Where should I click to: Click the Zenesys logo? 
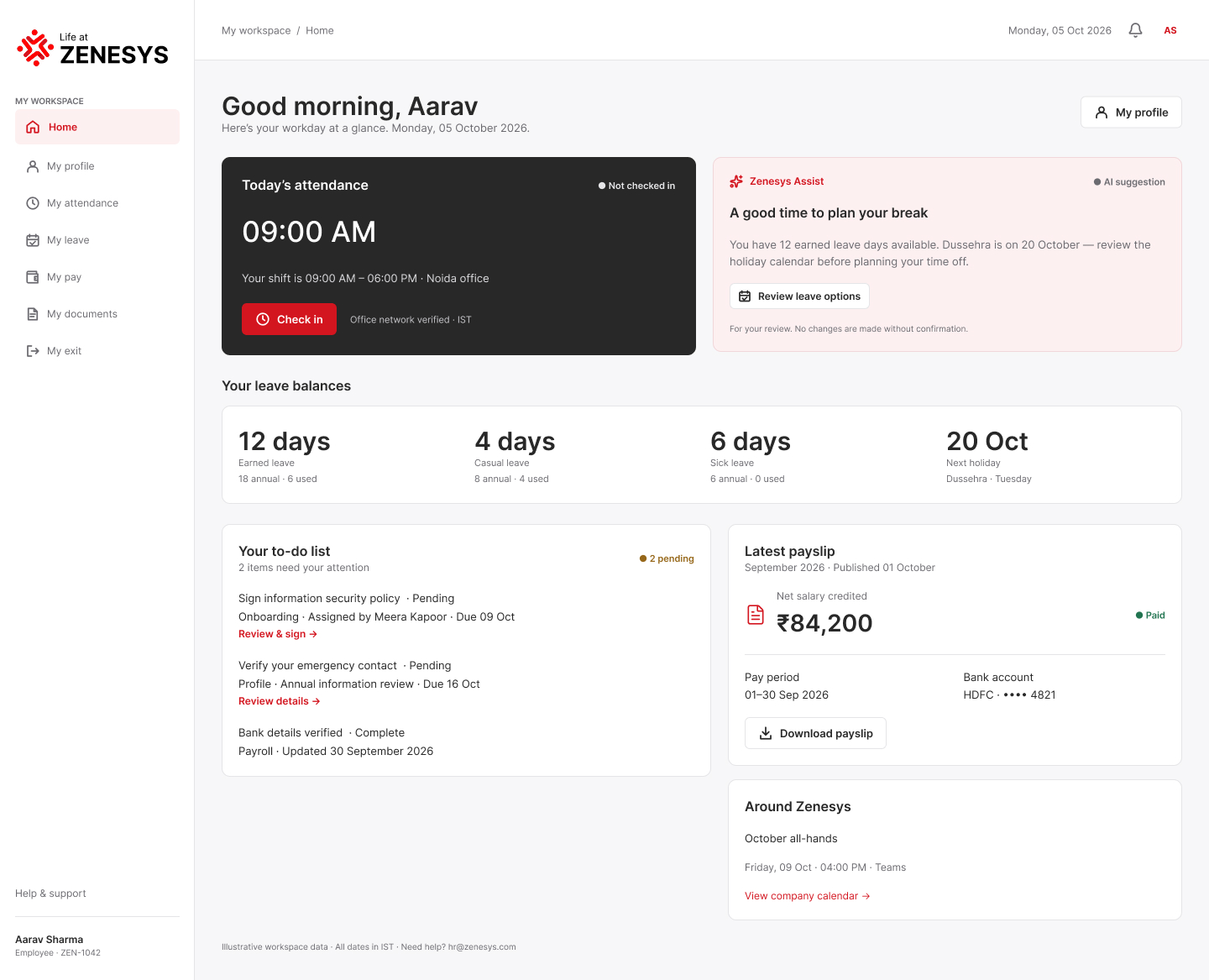92,49
